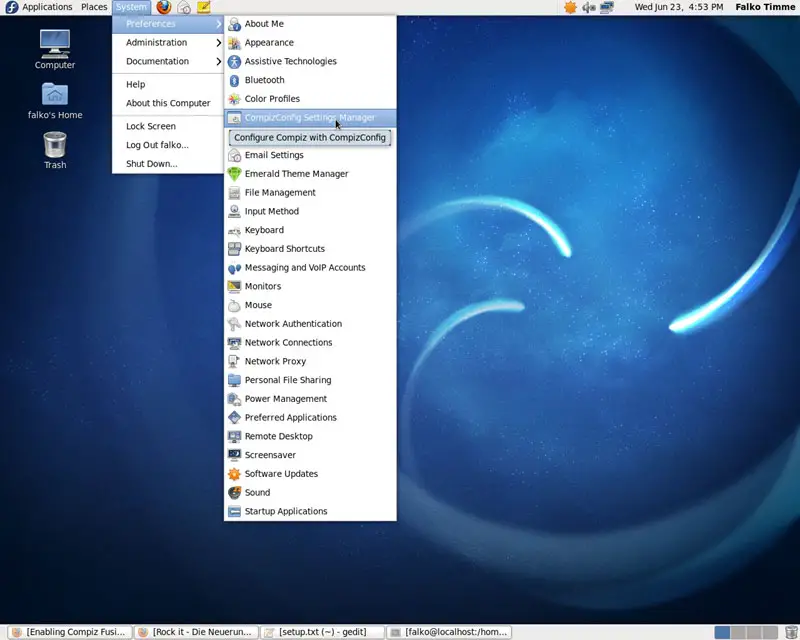Open Network Authentication
The height and width of the screenshot is (640, 800).
tap(310, 324)
